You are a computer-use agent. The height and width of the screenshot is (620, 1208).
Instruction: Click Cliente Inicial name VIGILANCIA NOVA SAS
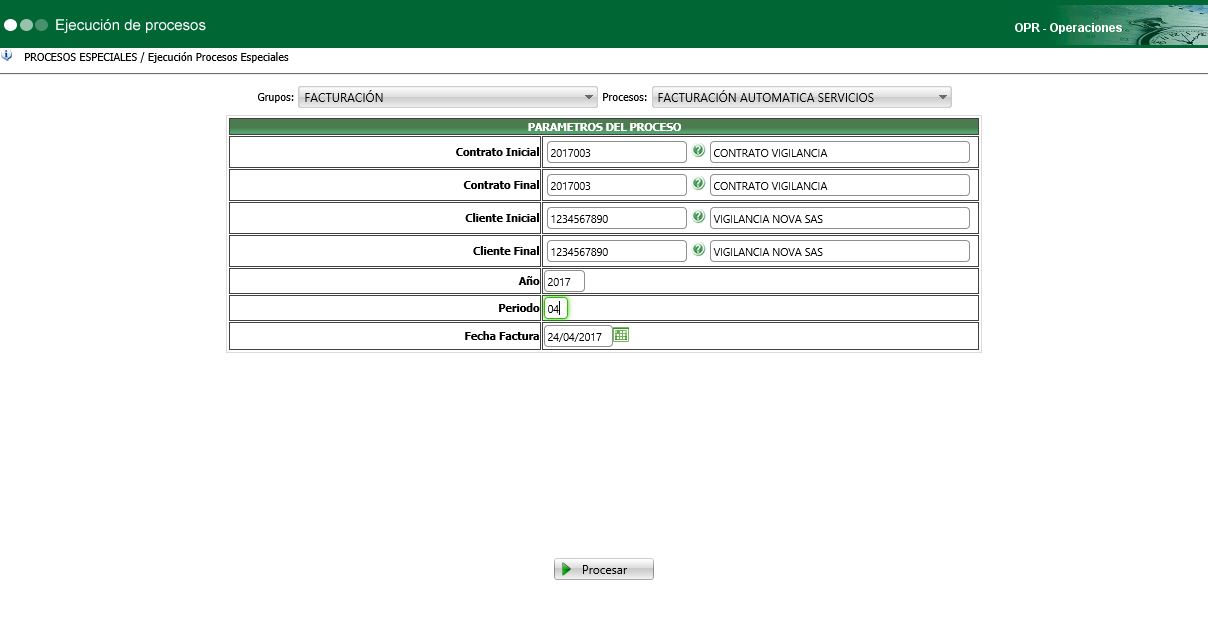(840, 218)
